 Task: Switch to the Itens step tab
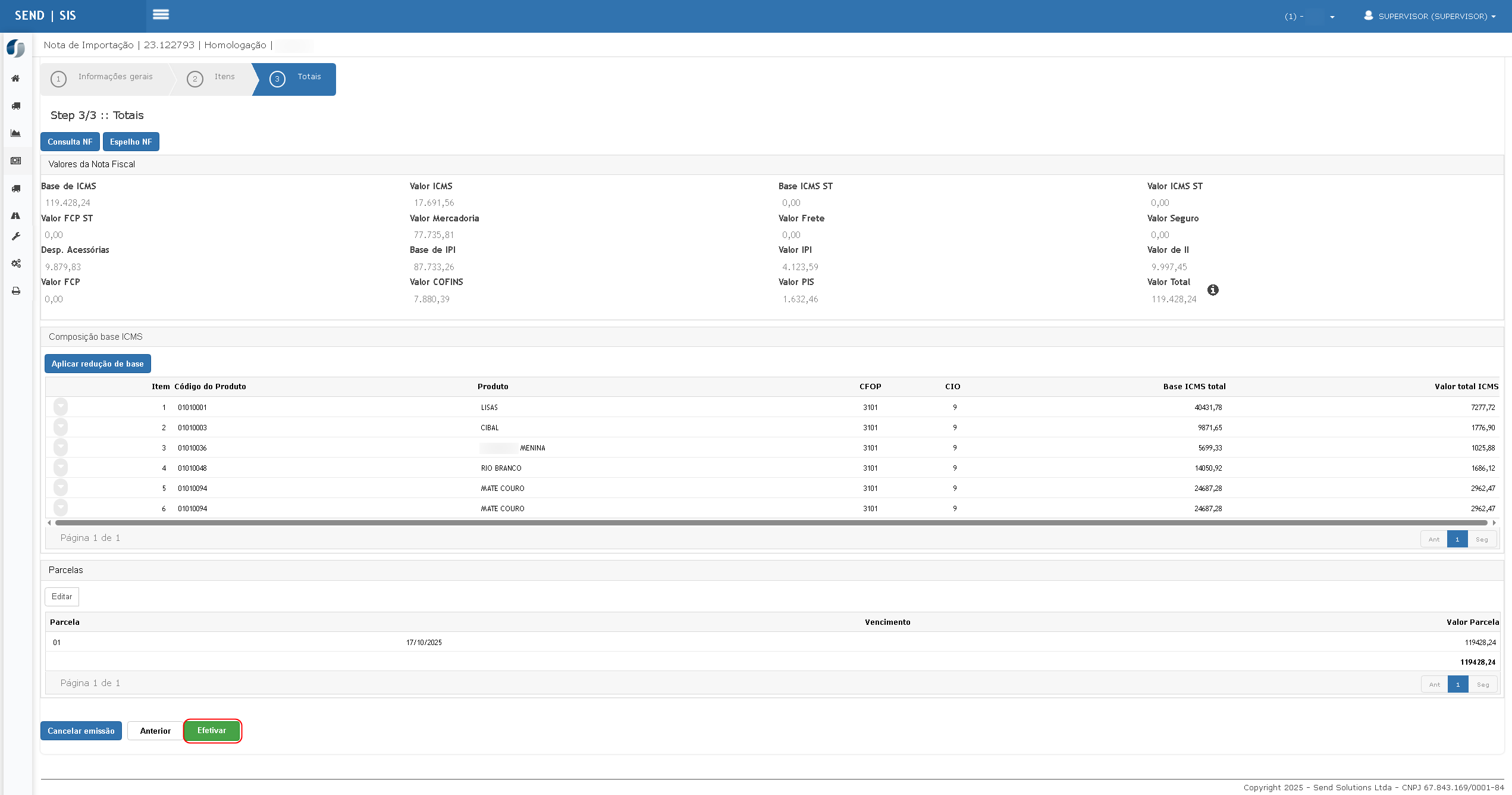[x=214, y=78]
